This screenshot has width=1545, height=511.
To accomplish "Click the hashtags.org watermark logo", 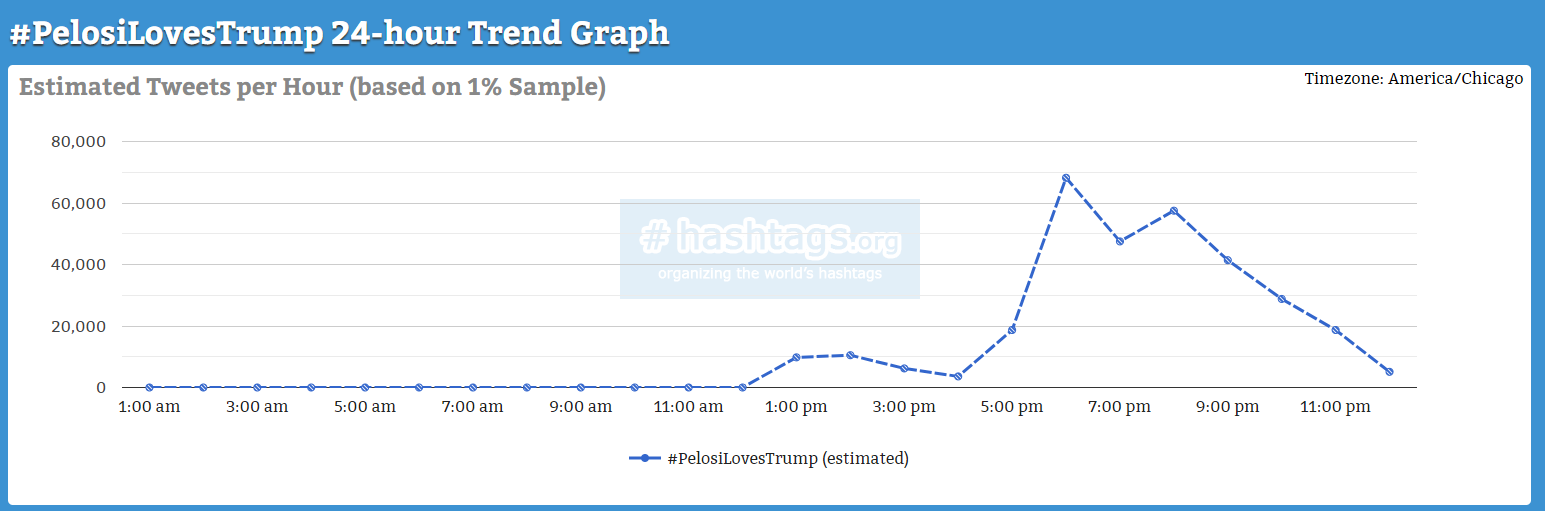I will (x=769, y=247).
